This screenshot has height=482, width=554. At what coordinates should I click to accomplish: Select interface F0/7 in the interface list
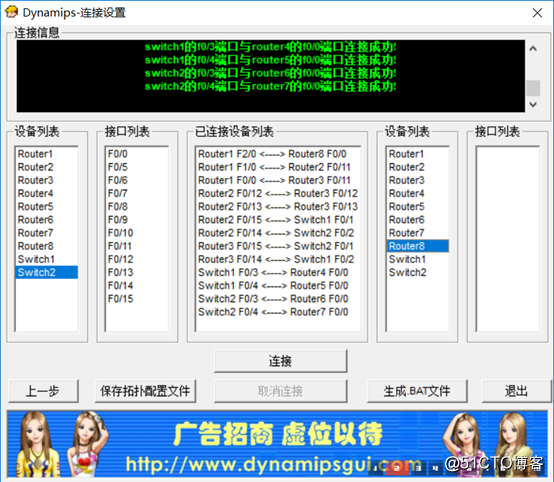click(136, 193)
